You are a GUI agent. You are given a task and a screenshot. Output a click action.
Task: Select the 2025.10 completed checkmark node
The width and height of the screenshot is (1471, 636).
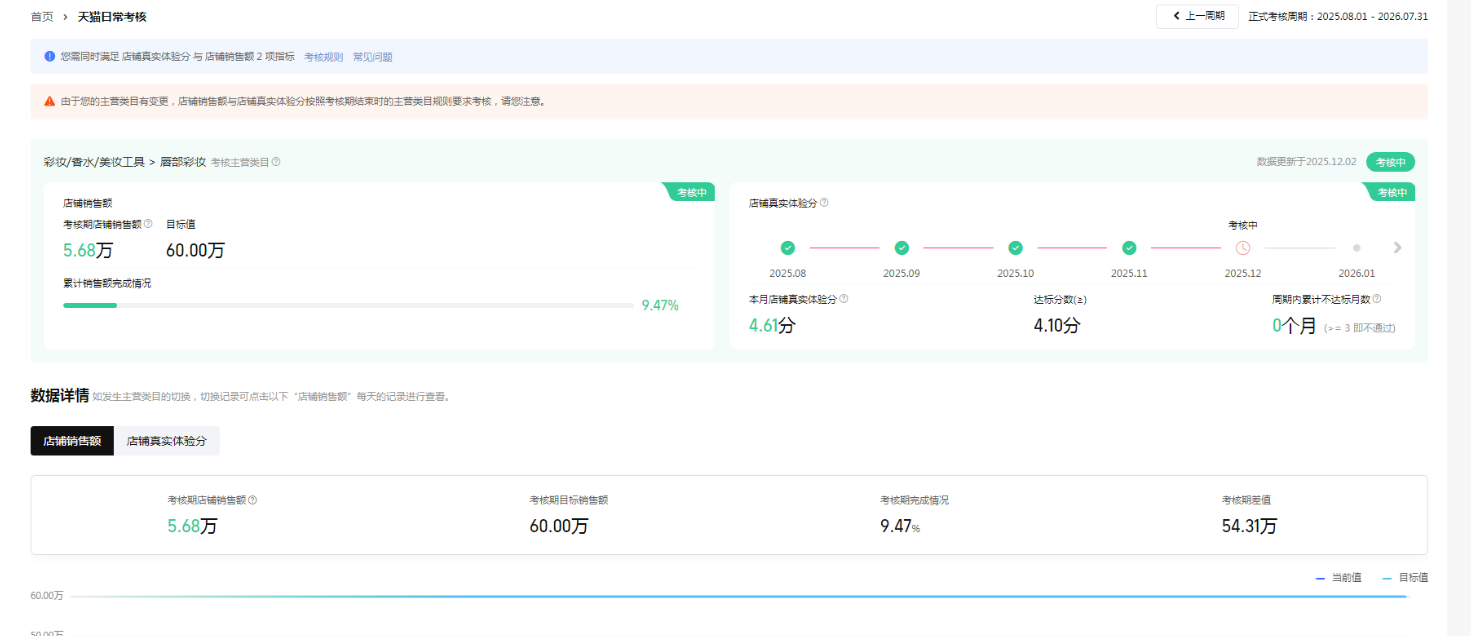point(1015,248)
